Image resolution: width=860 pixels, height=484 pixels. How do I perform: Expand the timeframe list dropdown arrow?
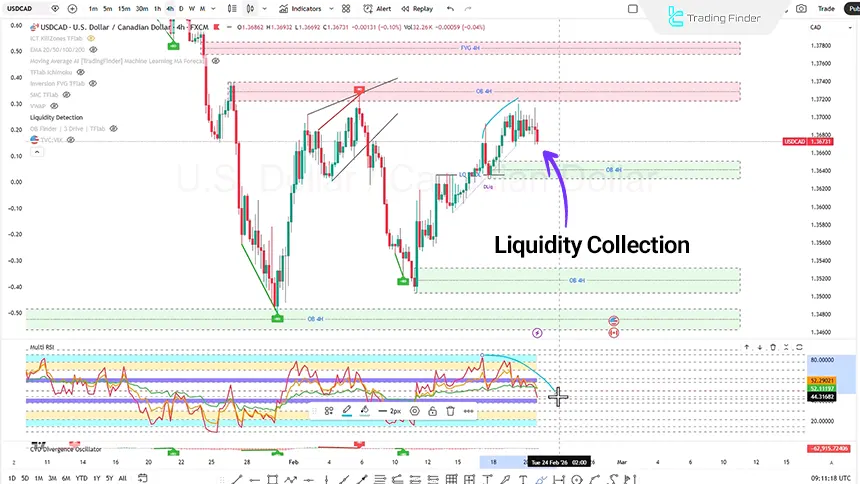(x=213, y=9)
